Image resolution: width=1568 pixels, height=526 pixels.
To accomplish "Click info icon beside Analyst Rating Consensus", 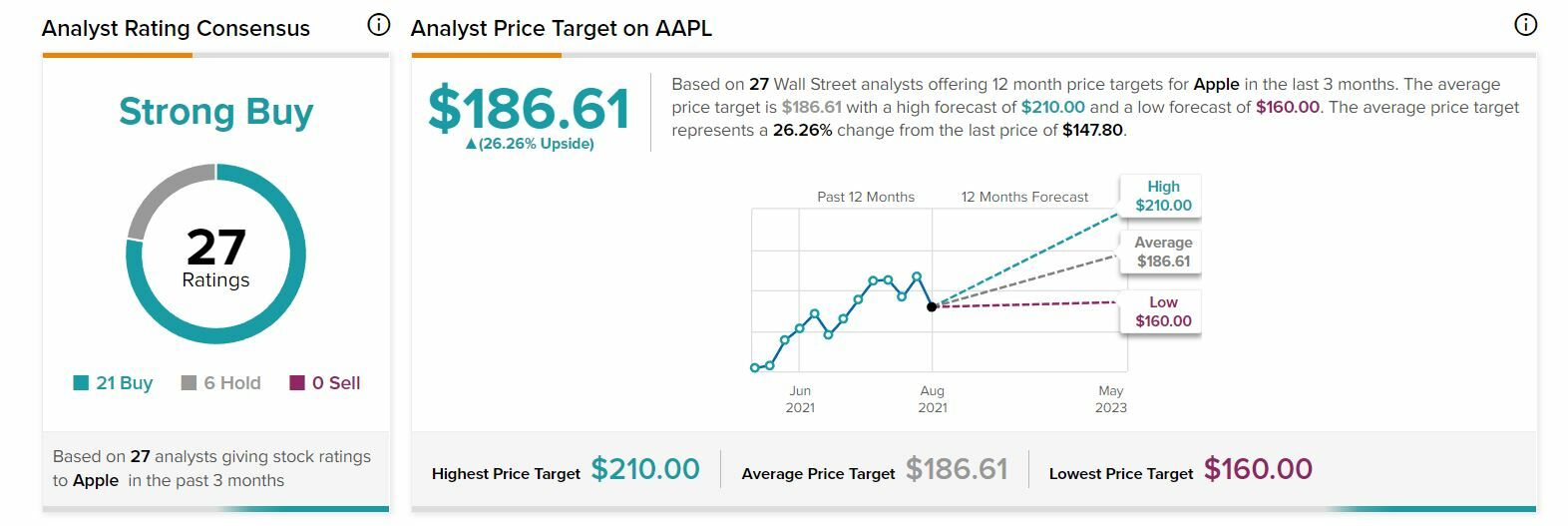I will [379, 25].
